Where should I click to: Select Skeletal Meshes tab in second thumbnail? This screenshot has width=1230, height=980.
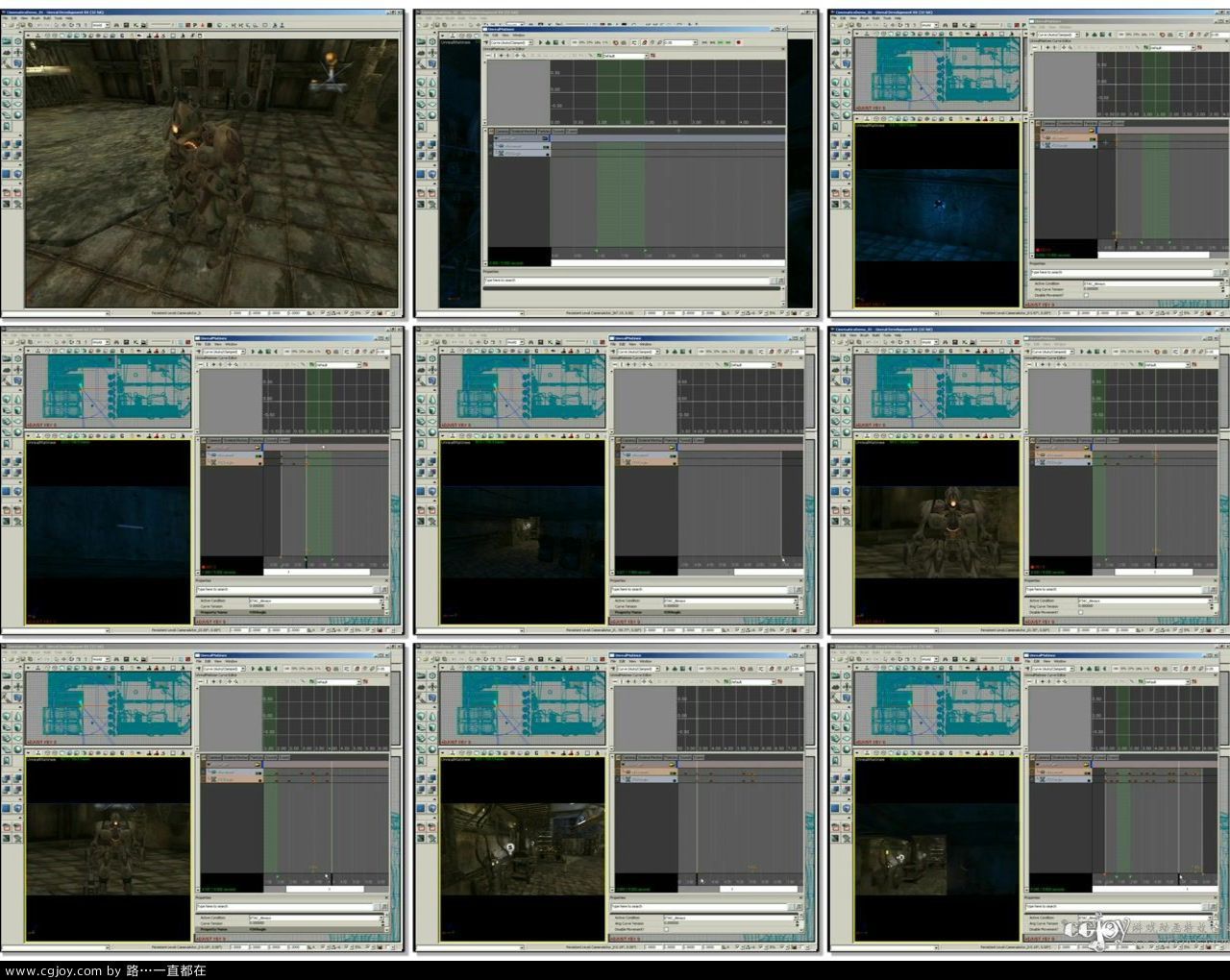[523, 131]
